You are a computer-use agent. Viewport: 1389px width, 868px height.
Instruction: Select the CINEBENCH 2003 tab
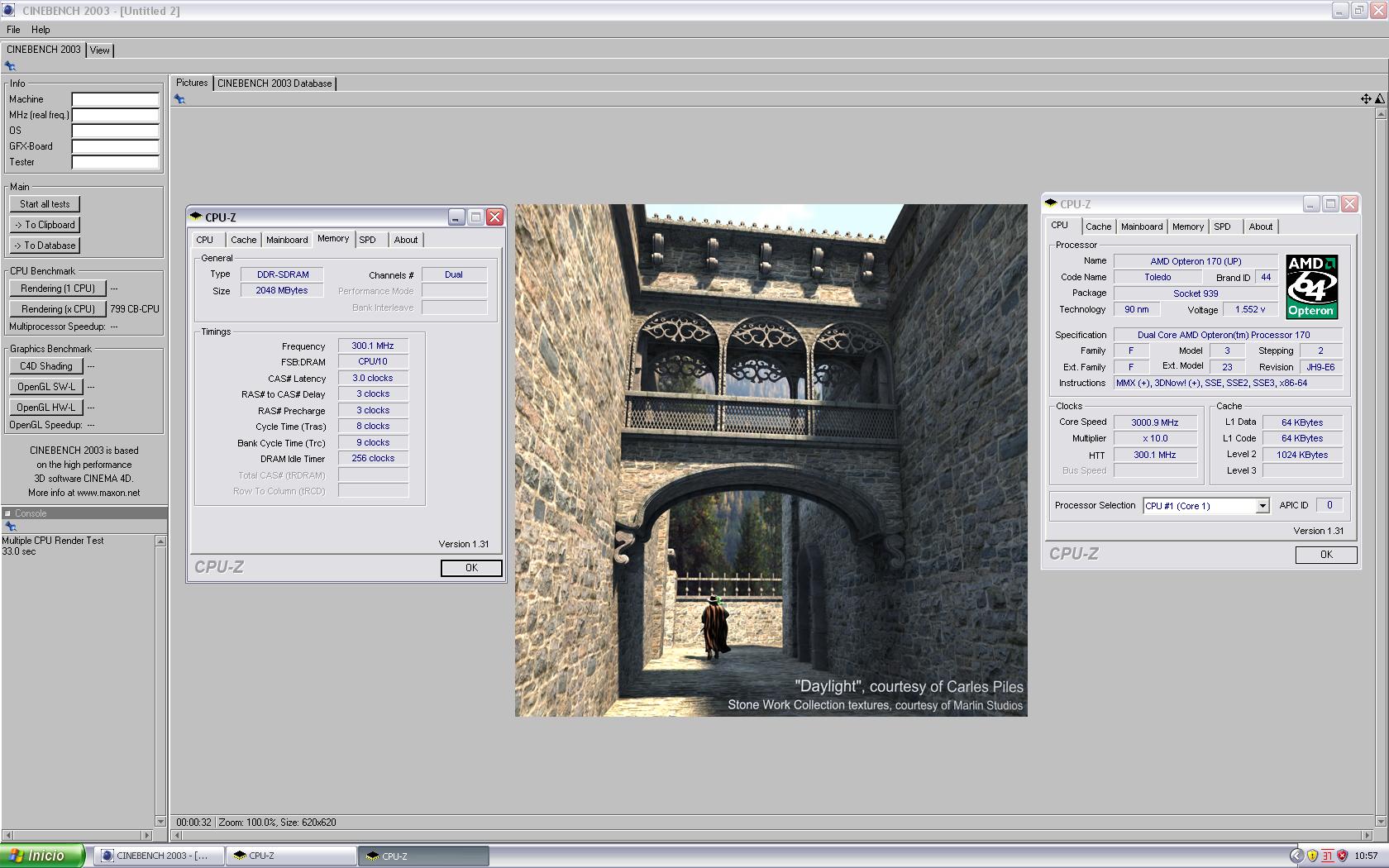[43, 50]
